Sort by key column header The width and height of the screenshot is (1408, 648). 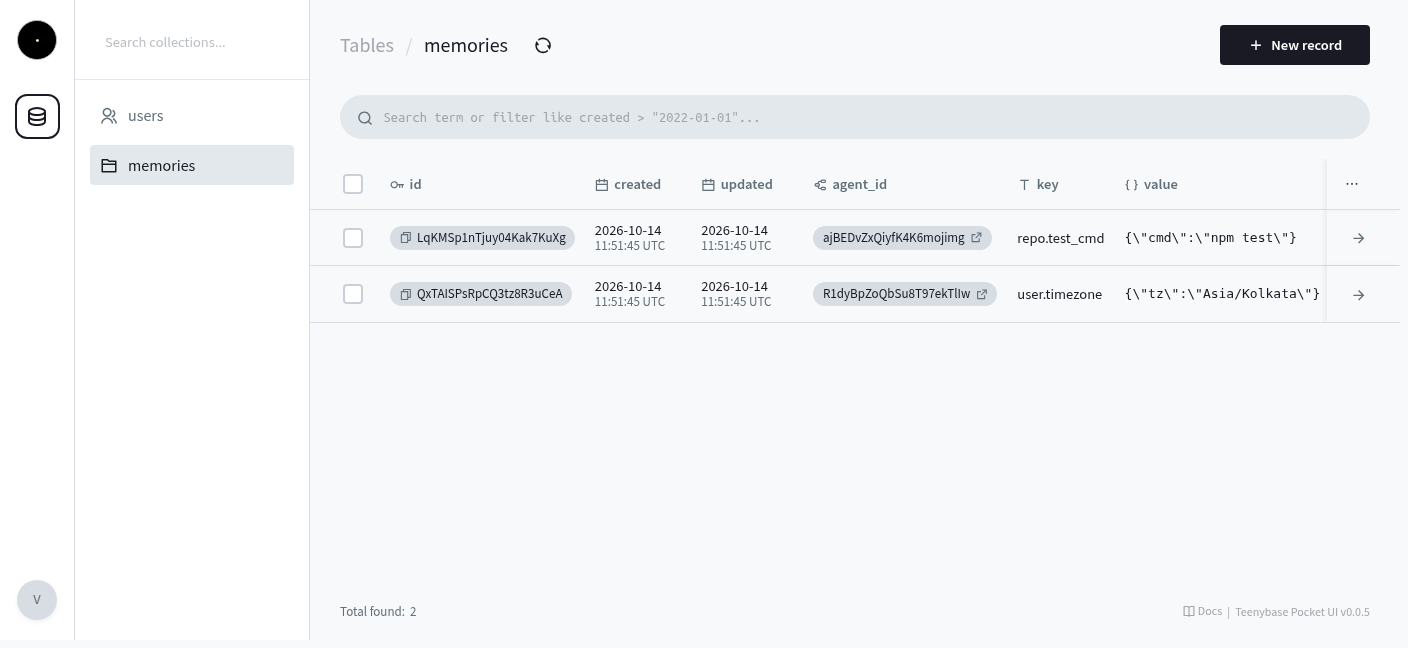[1038, 184]
